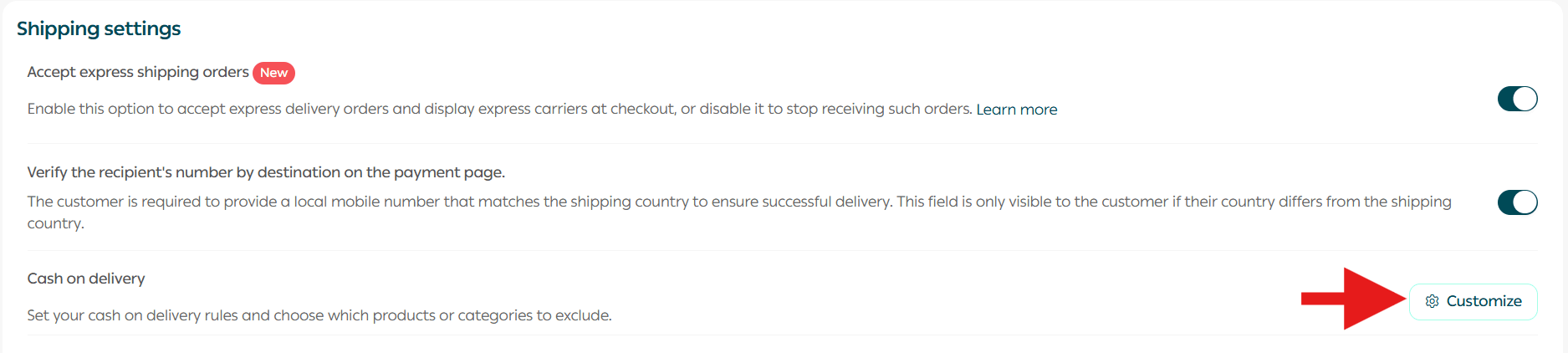Click white knob of express shipping toggle

tap(1526, 99)
